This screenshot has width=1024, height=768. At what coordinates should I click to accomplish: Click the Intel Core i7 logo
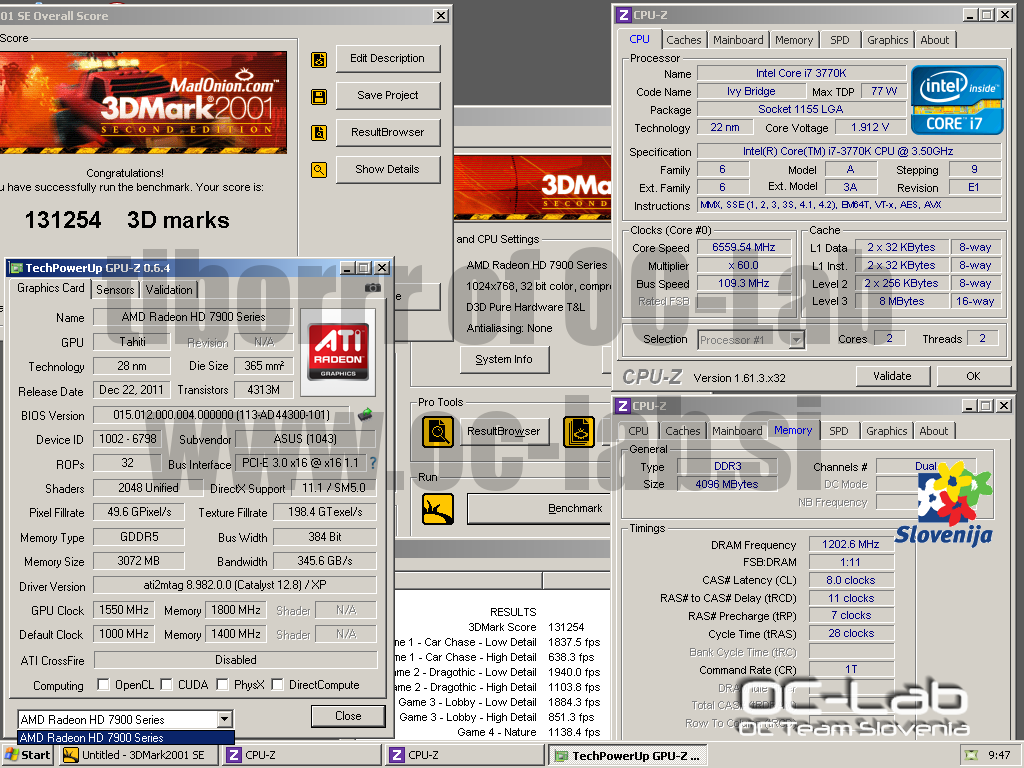pyautogui.click(x=957, y=100)
